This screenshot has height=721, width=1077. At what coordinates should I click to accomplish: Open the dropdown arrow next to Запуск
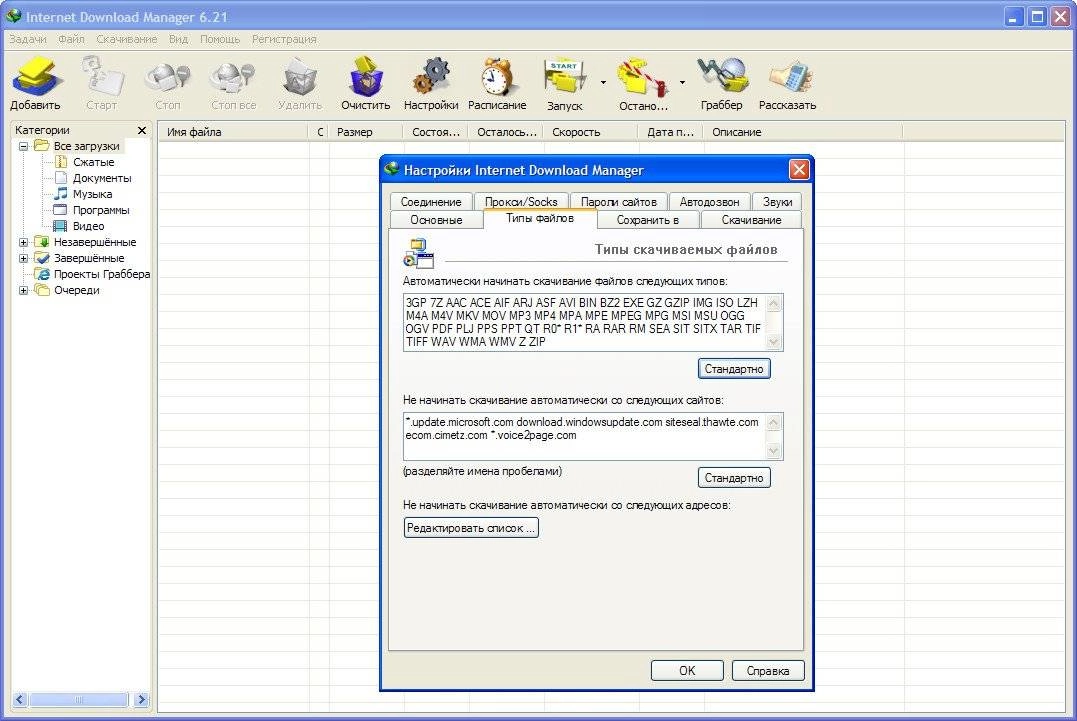[603, 82]
